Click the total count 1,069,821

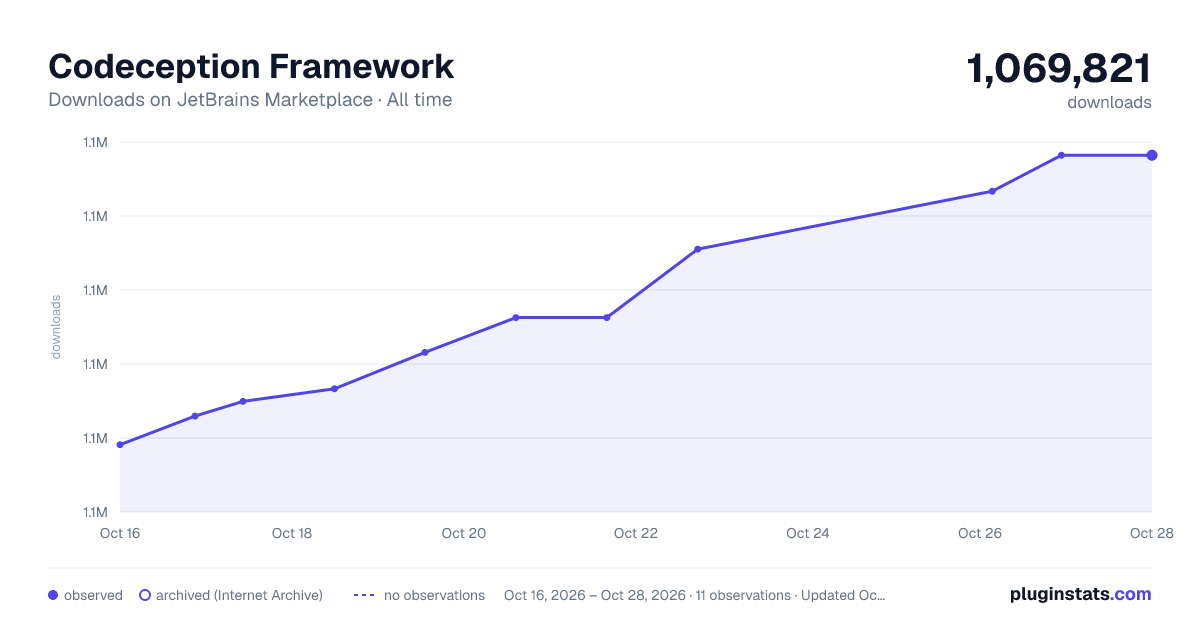[x=1059, y=69]
